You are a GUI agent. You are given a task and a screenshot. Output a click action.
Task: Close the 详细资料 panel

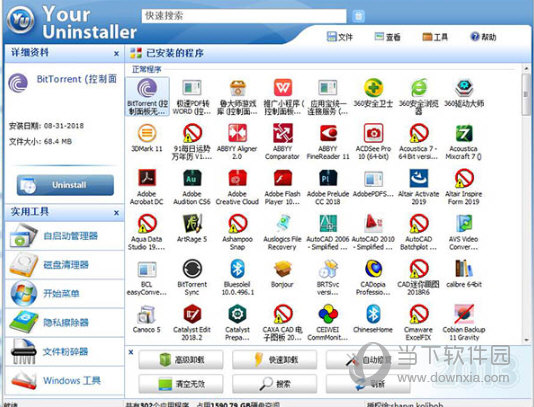pyautogui.click(x=116, y=53)
